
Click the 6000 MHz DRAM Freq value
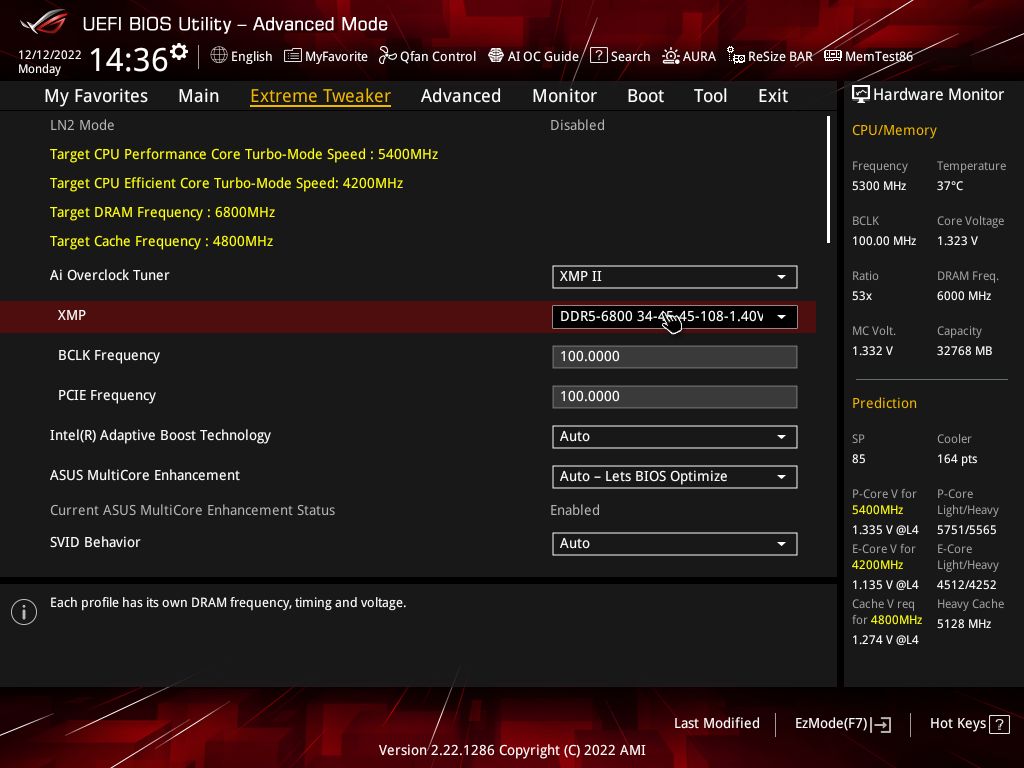tap(964, 296)
